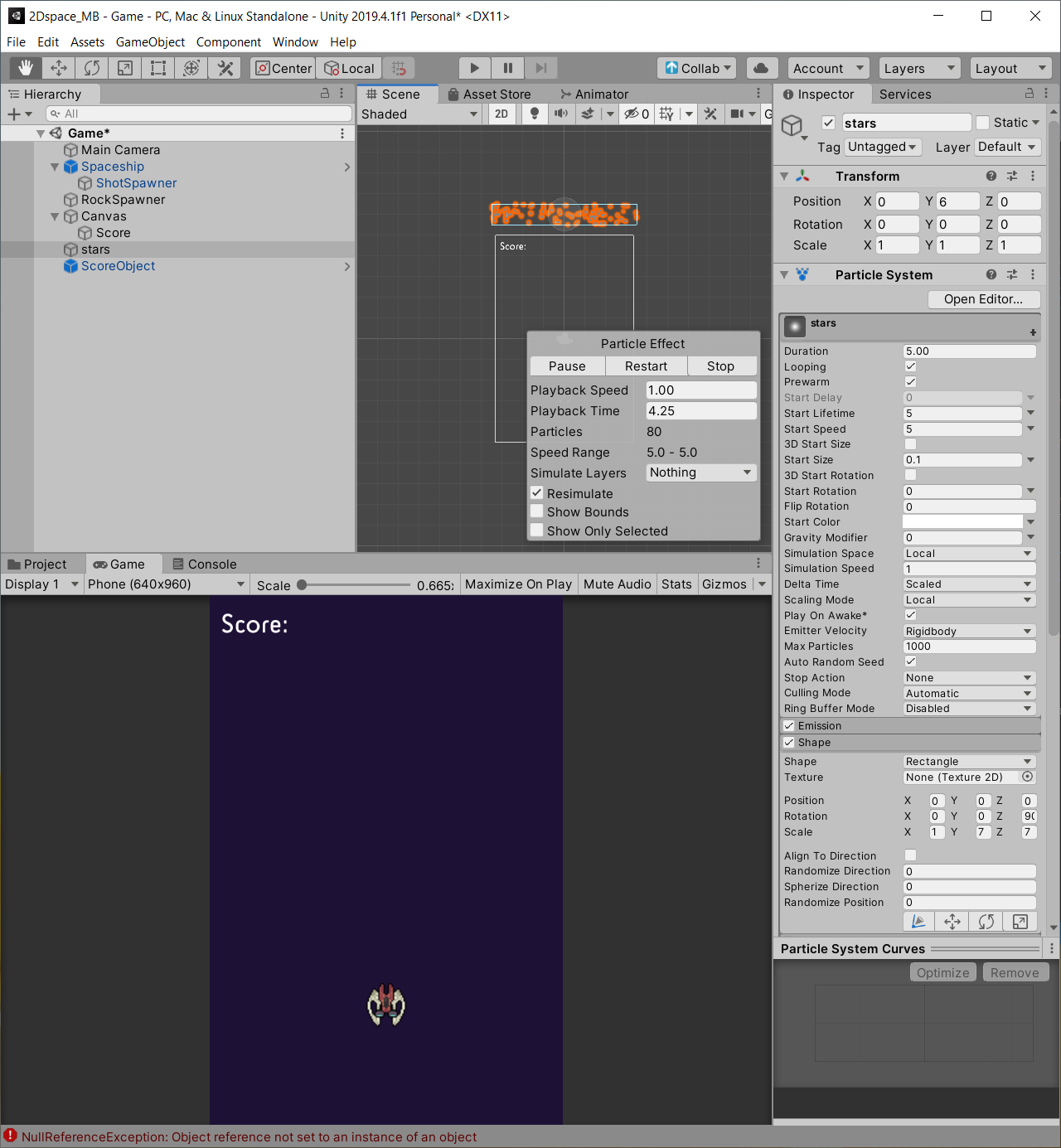Viewport: 1061px width, 1148px height.
Task: Select the Rect tool
Action: tap(158, 68)
